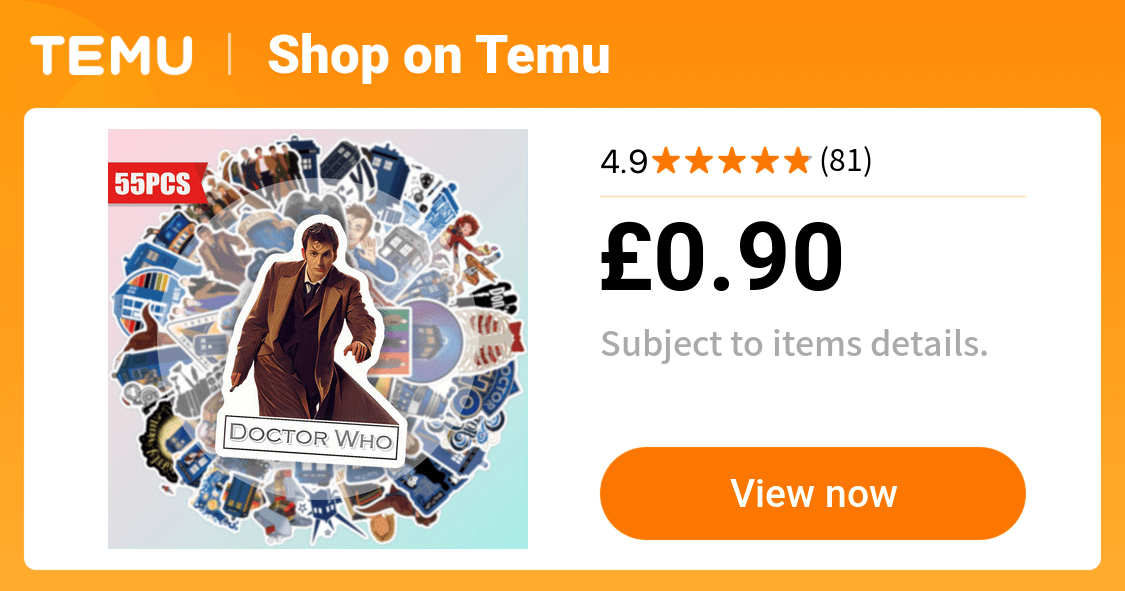Click the £0.90 price
The width and height of the screenshot is (1125, 591).
722,257
